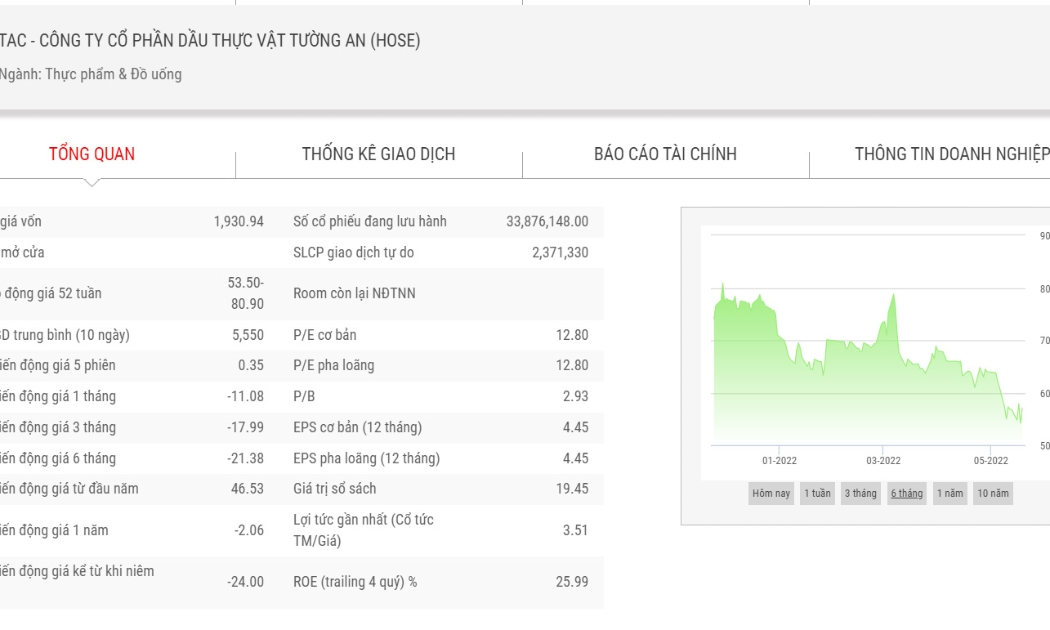
Task: Click the label ROE (trailing 4 quý) %
Action: click(x=355, y=582)
